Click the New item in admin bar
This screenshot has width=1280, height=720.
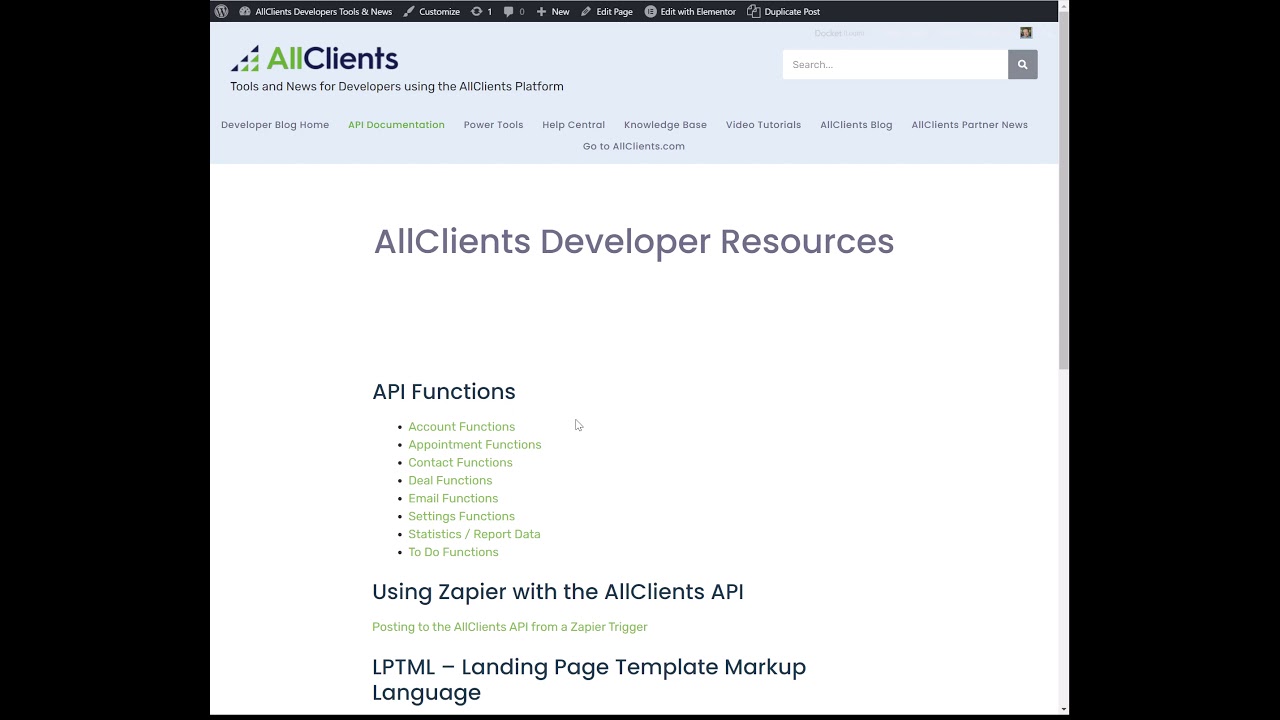tap(552, 11)
